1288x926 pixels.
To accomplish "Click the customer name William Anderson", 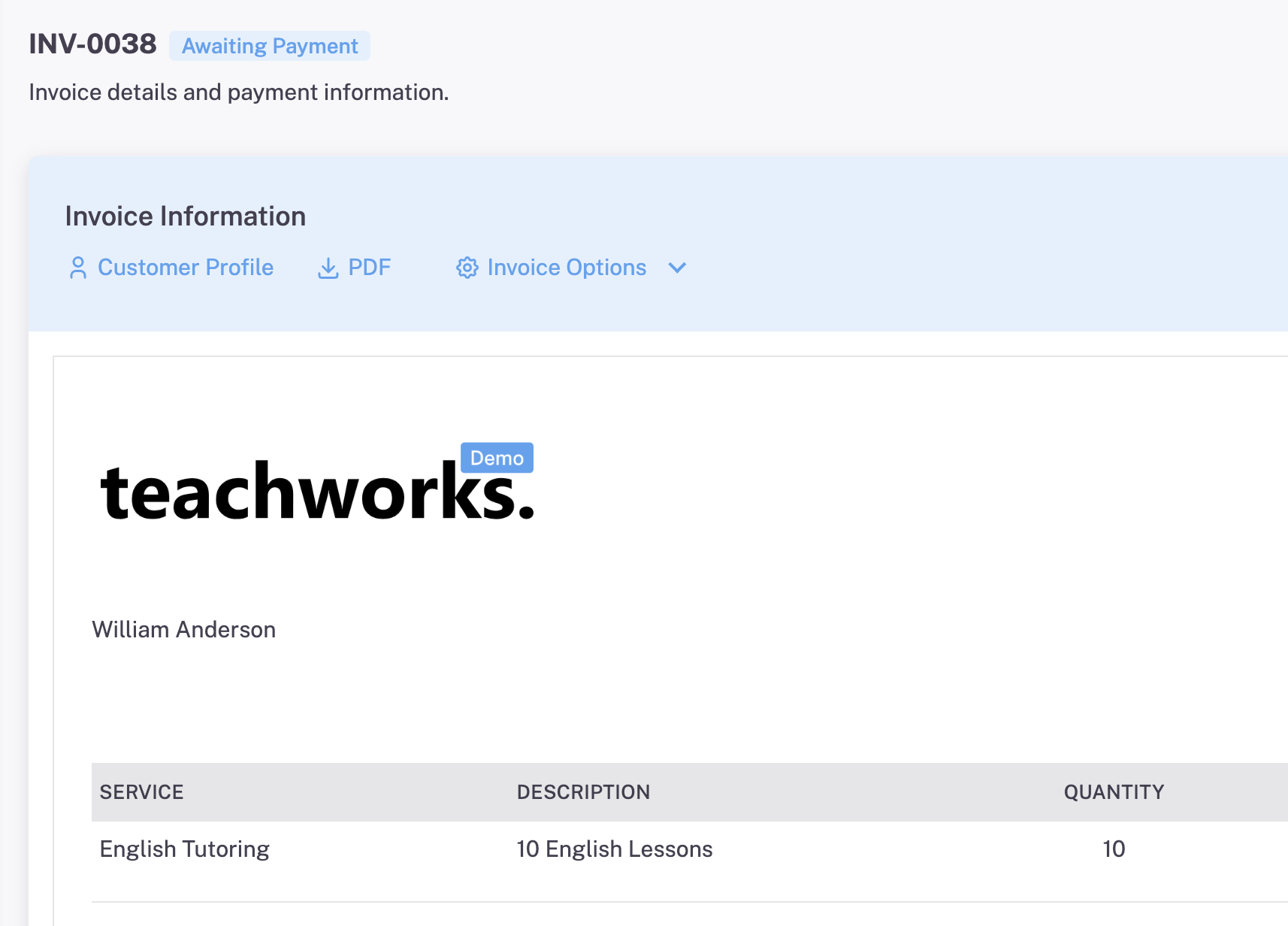I will coord(184,629).
